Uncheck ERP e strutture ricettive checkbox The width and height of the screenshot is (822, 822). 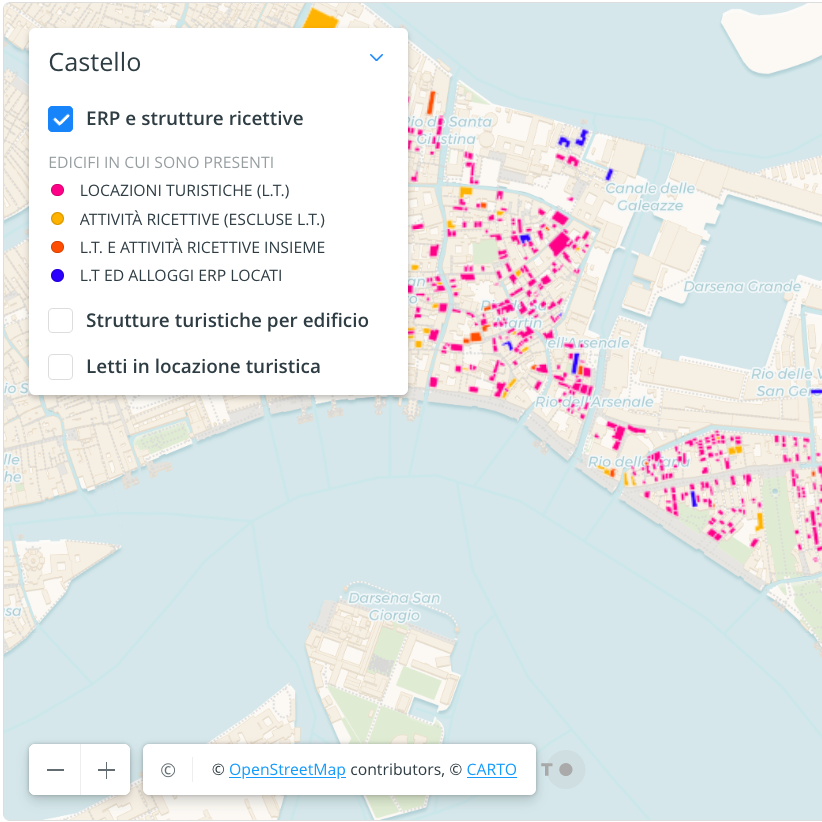click(x=61, y=119)
